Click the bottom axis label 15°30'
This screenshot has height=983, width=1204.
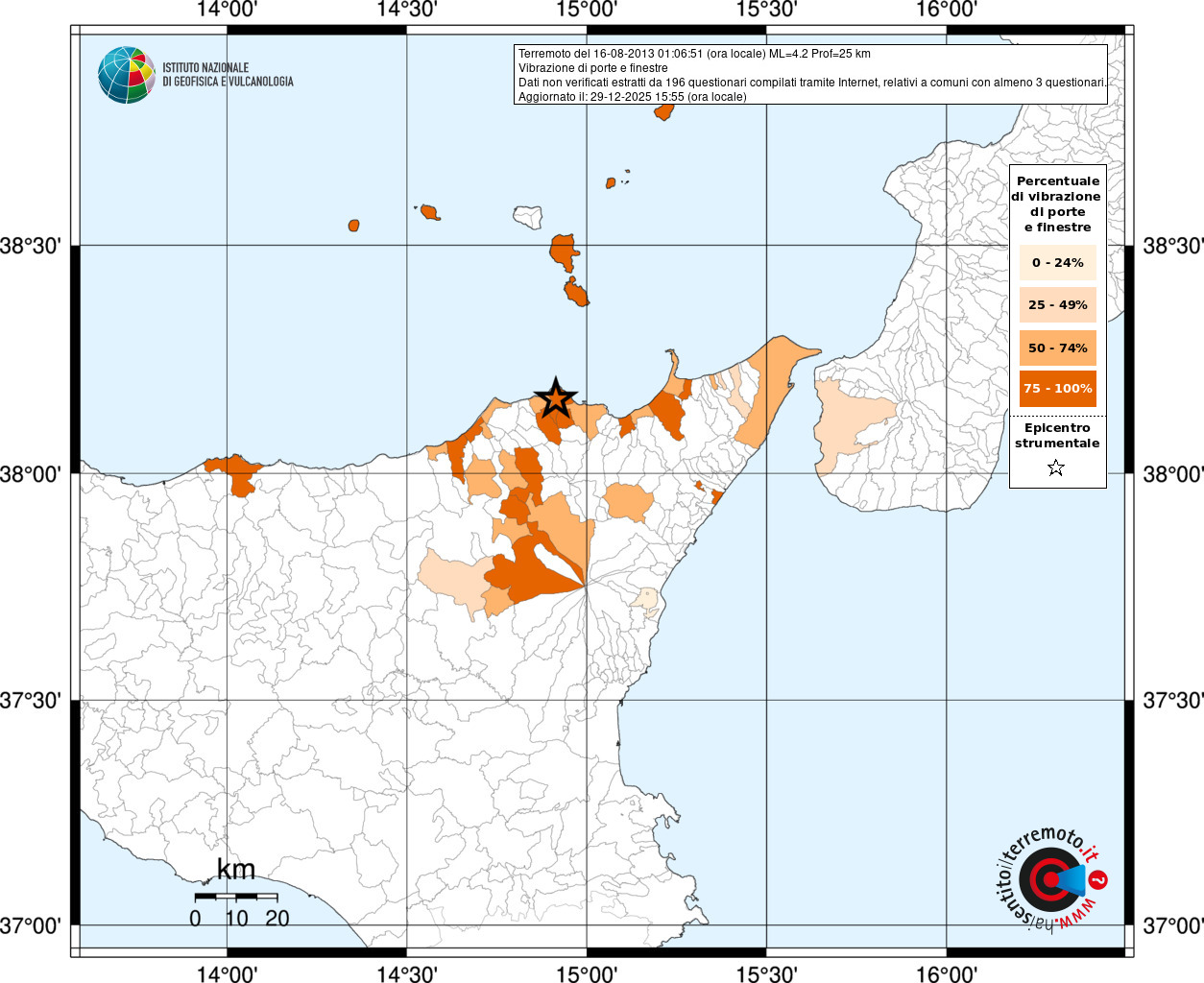[766, 974]
